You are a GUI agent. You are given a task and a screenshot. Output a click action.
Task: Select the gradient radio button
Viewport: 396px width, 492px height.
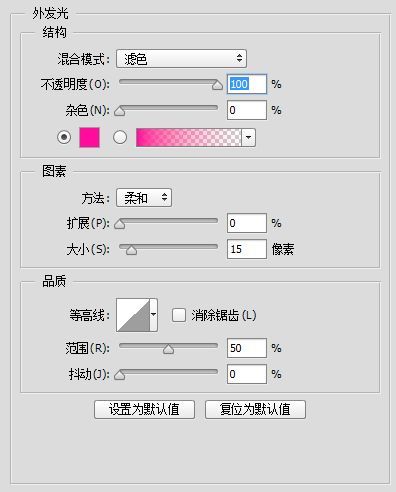pos(120,137)
